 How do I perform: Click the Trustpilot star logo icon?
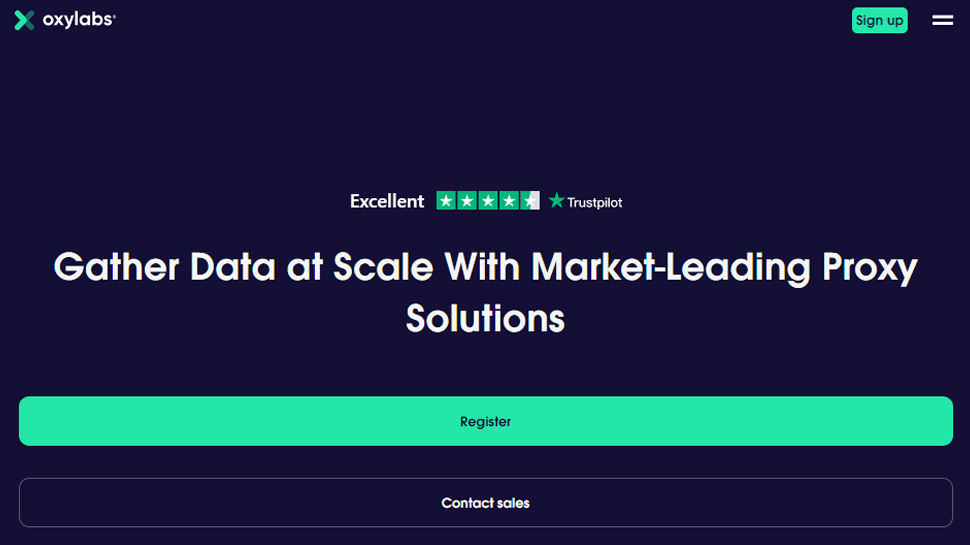tap(556, 200)
